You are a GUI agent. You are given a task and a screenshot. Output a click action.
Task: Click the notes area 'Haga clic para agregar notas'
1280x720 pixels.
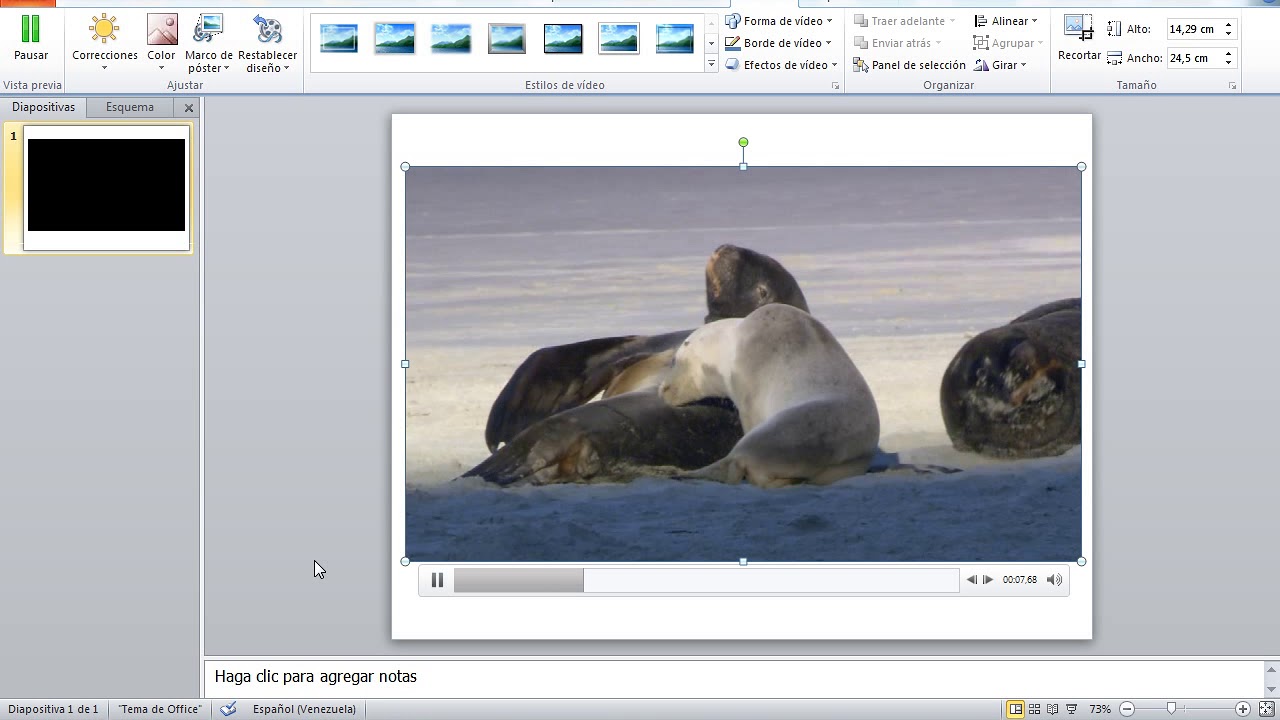pyautogui.click(x=315, y=677)
